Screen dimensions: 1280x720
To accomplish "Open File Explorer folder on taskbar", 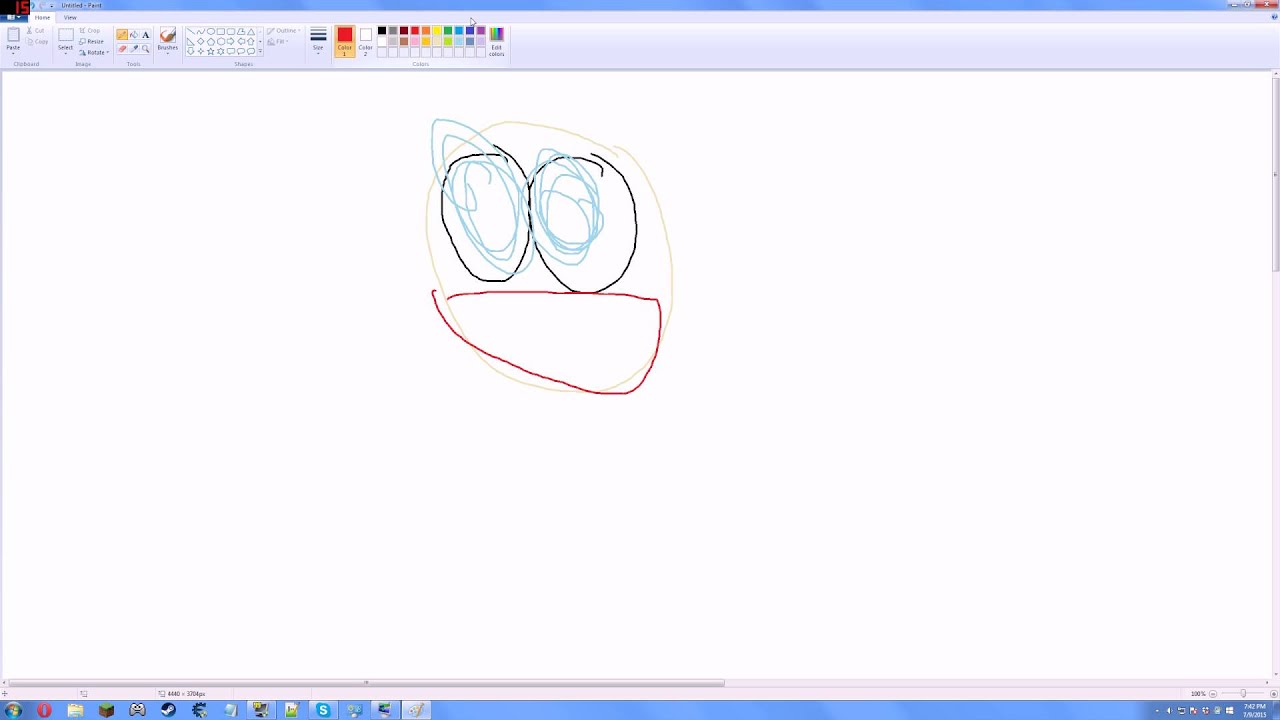I will point(75,710).
